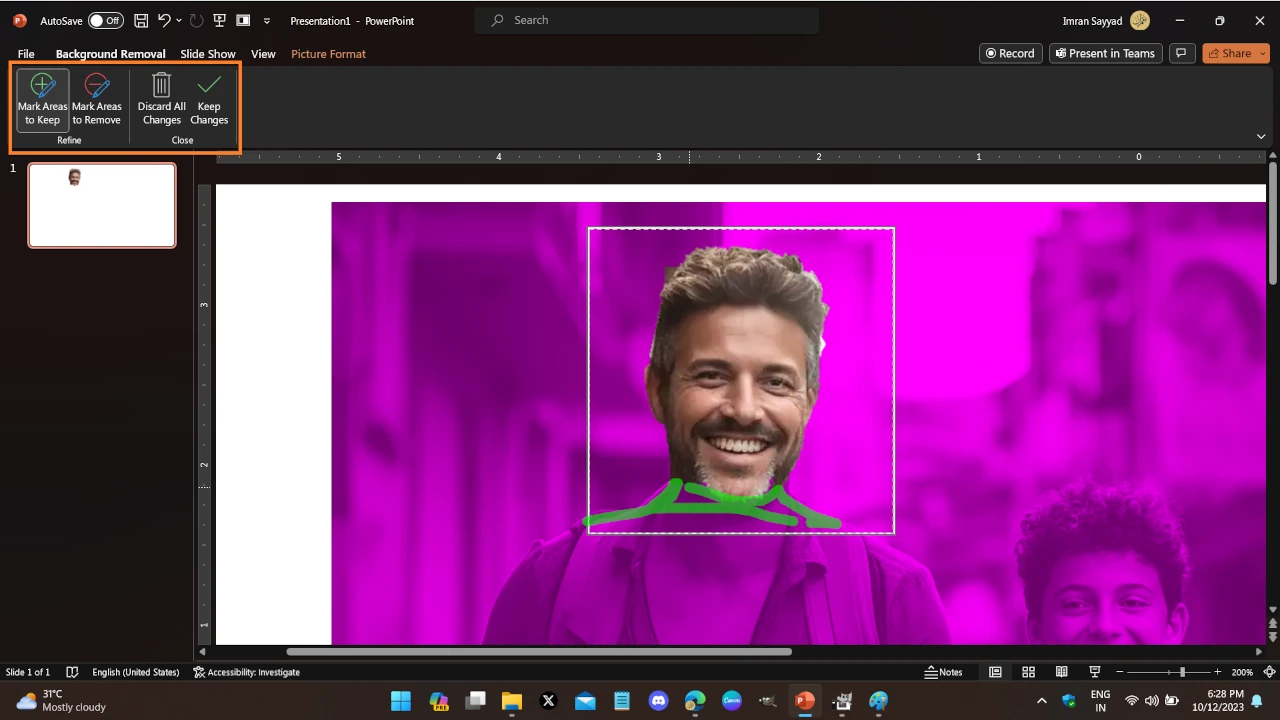Select the Background Removal tab
This screenshot has width=1280, height=720.
pyautogui.click(x=110, y=54)
